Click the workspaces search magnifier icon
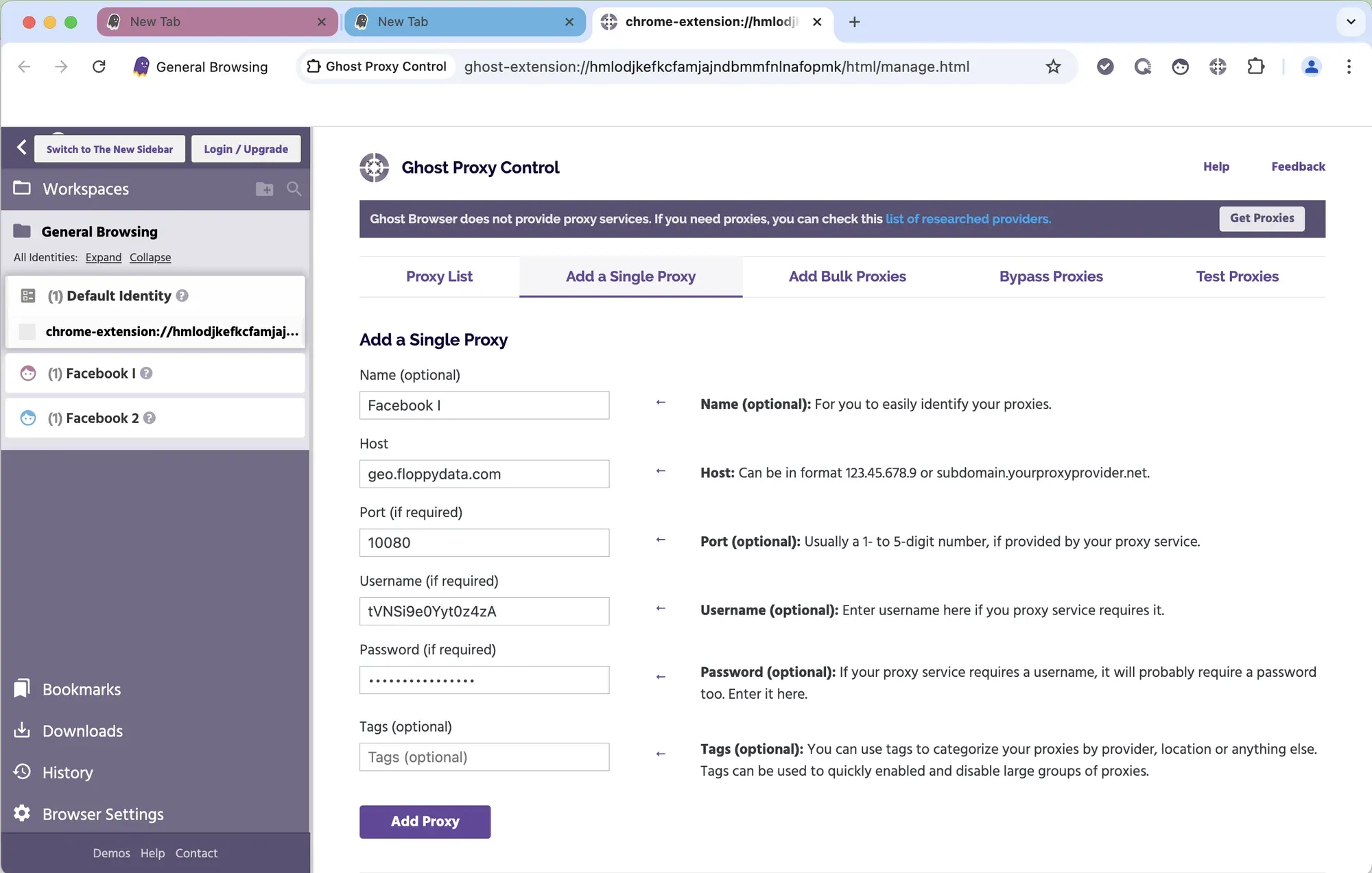The width and height of the screenshot is (1372, 873). pyautogui.click(x=294, y=189)
